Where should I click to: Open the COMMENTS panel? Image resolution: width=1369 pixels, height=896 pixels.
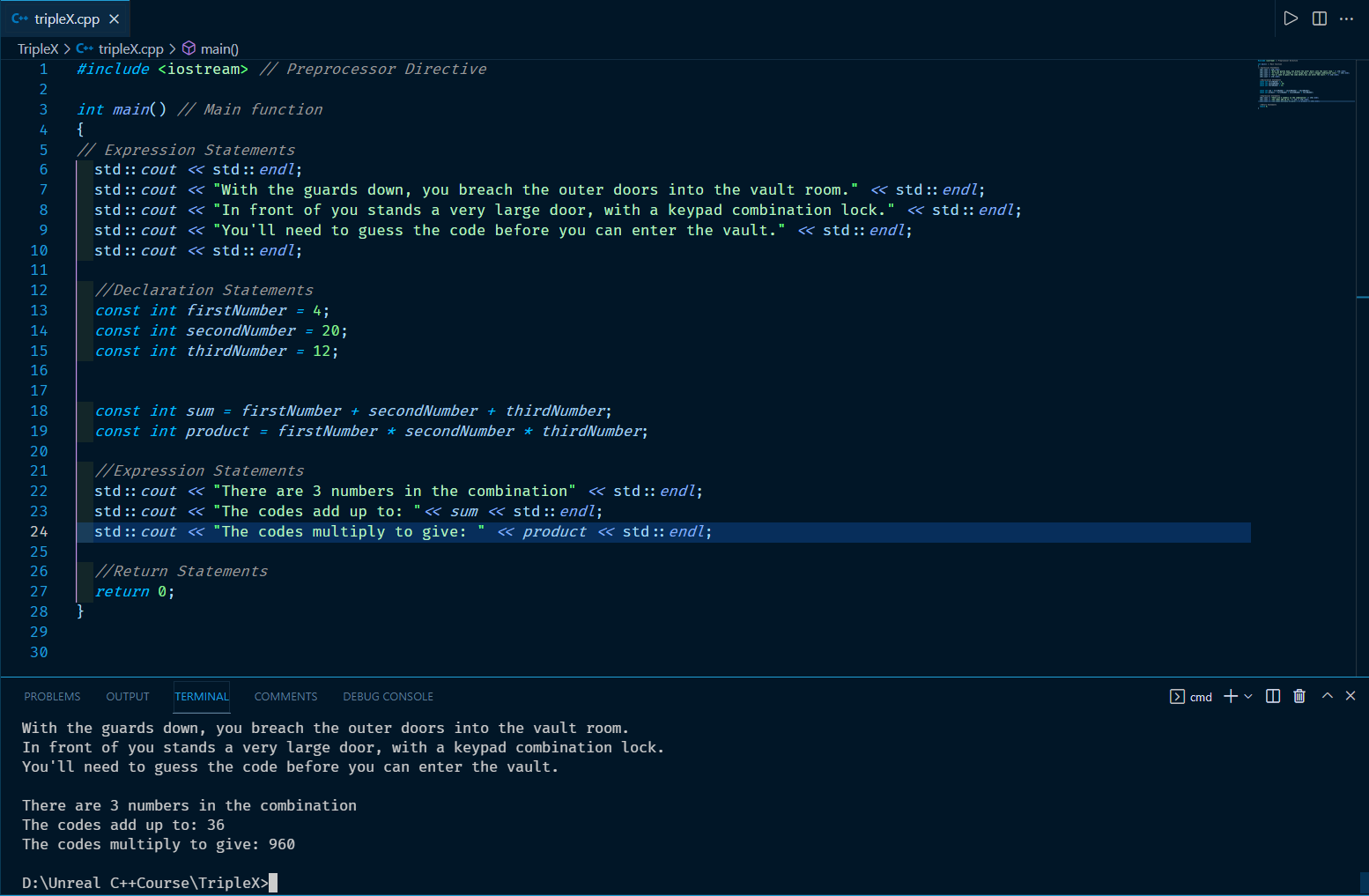click(x=285, y=696)
